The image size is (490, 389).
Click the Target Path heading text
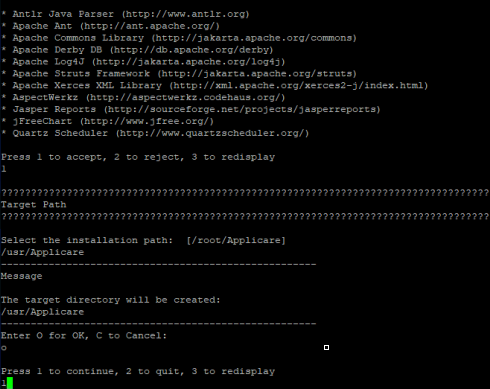tap(33, 205)
